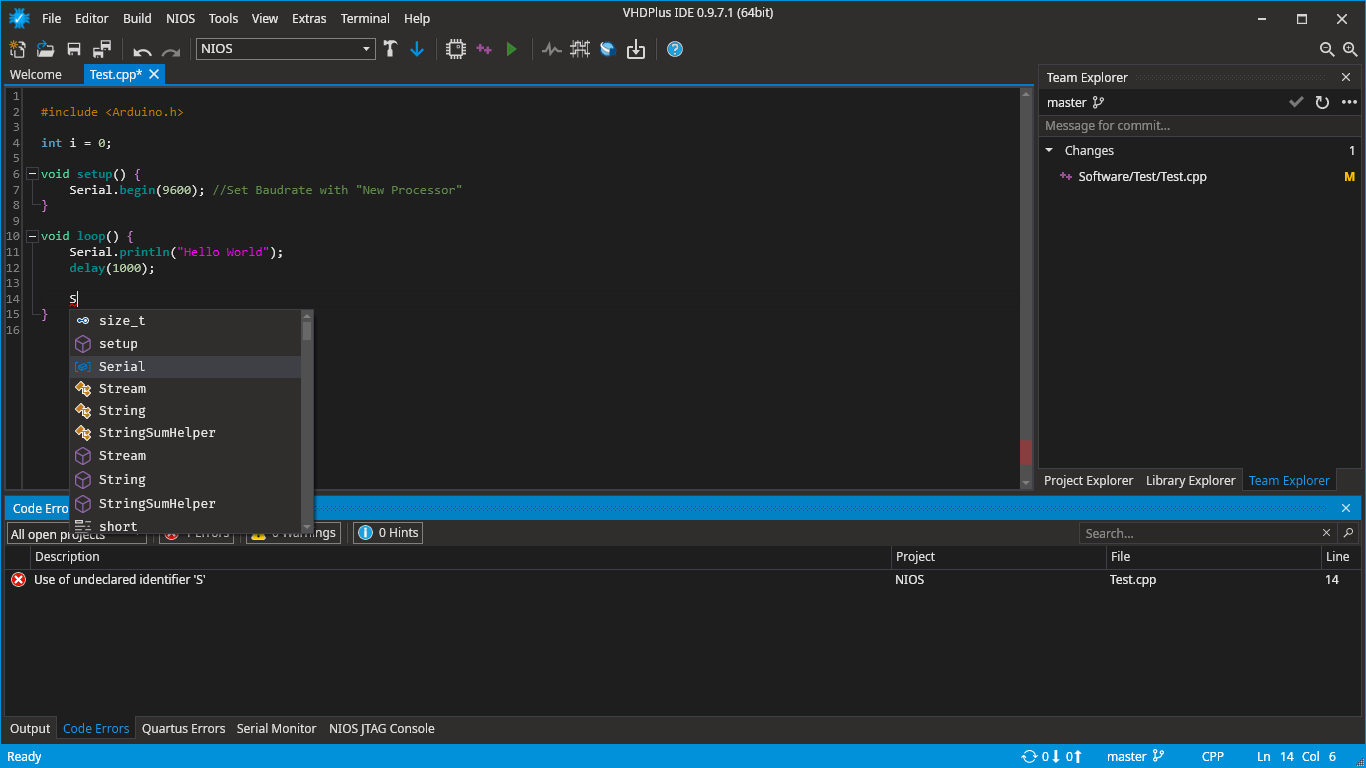Click the tray download toolbar icon
Image resolution: width=1366 pixels, height=768 pixels.
(x=636, y=49)
